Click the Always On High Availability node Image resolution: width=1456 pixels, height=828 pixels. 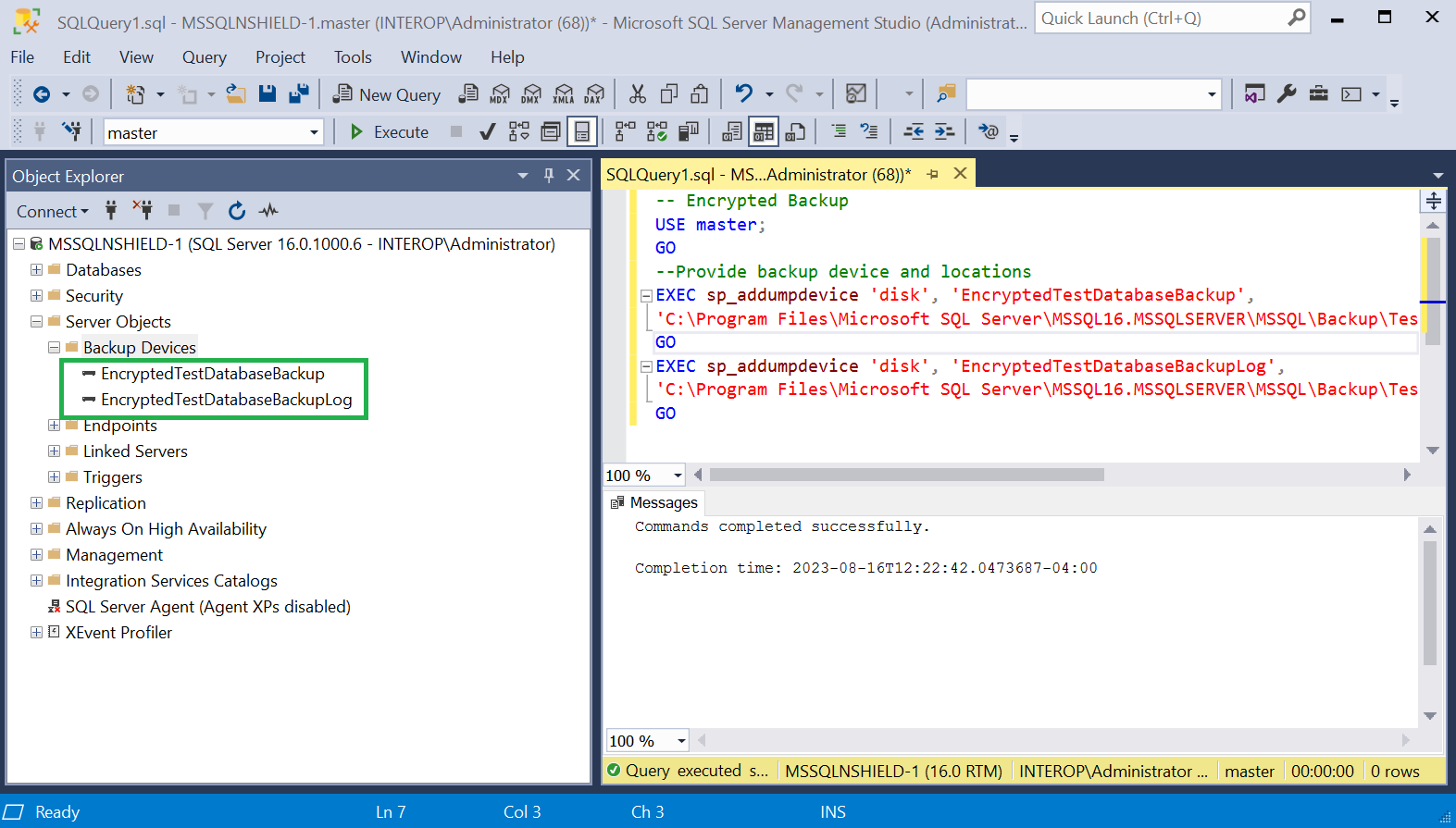click(x=166, y=529)
